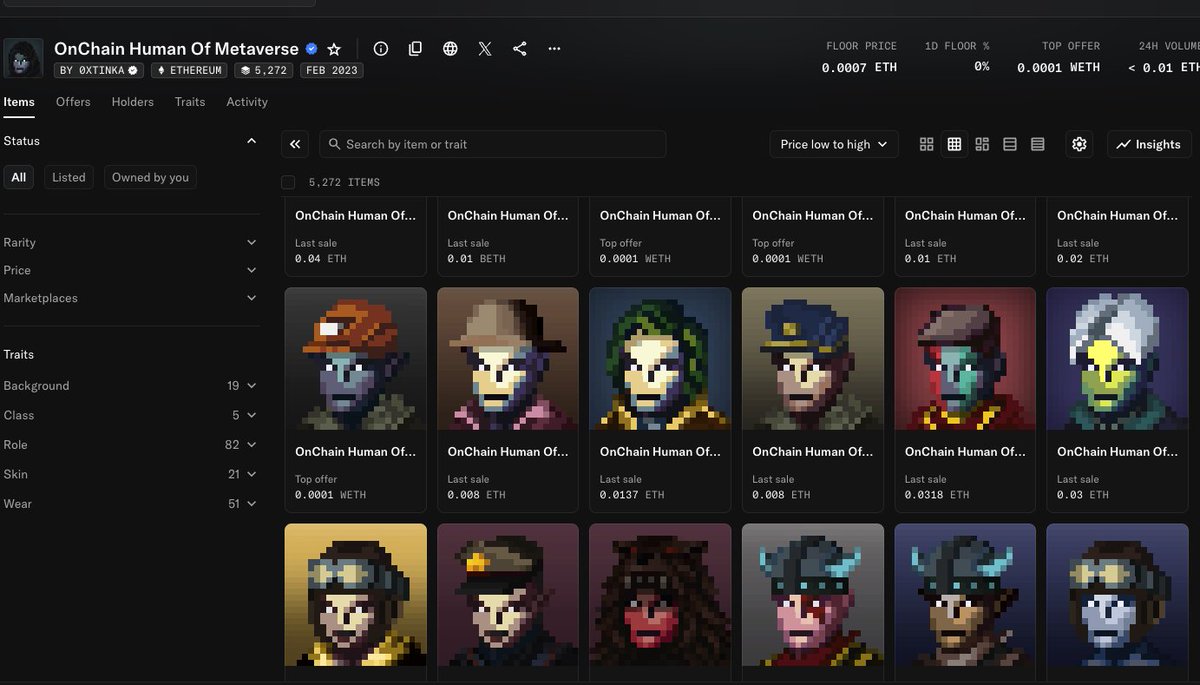Open the Traits tab

coord(190,102)
